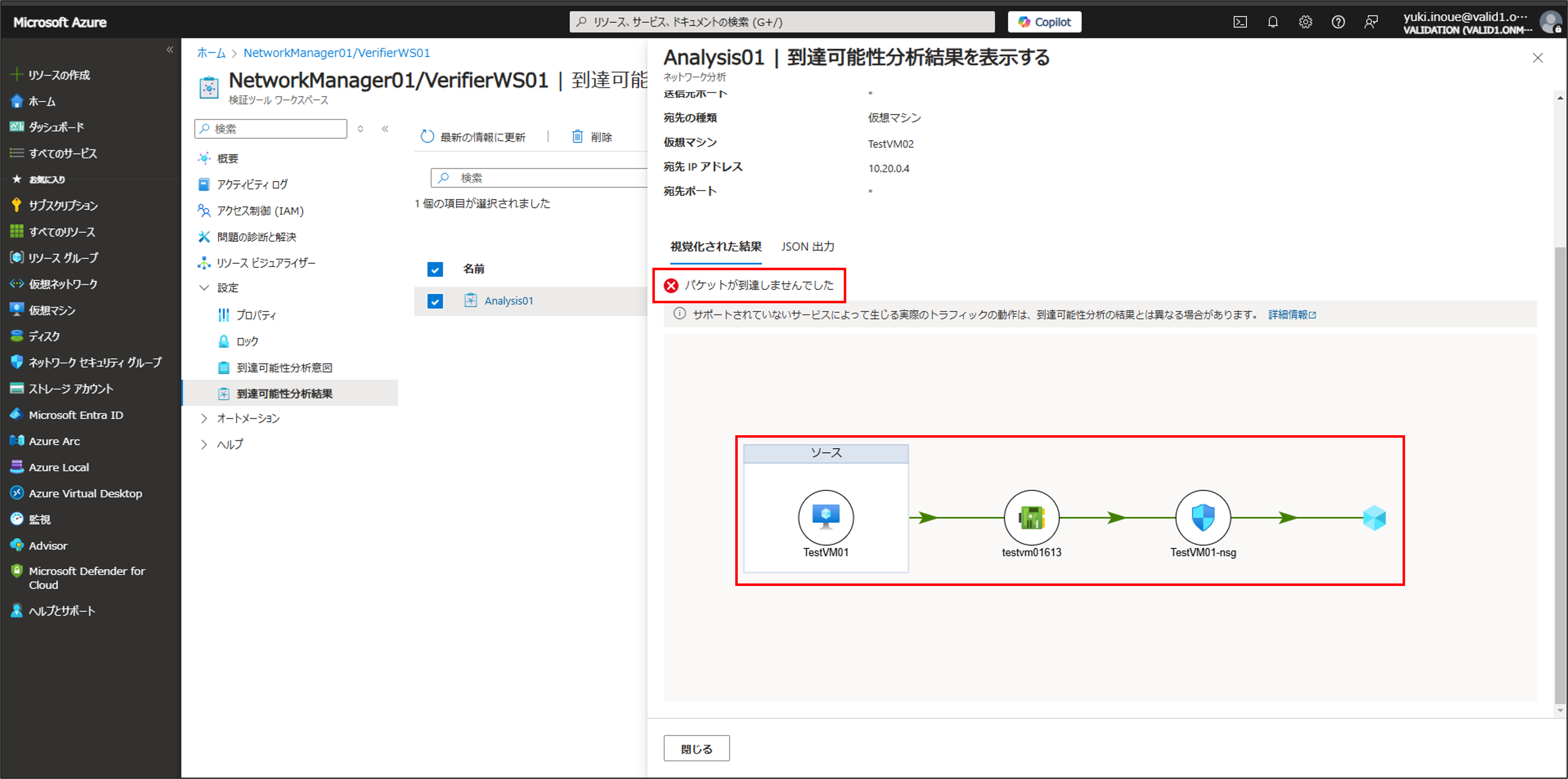Select the testvm01613 NIC node
Viewport: 1568px width, 779px height.
[1032, 518]
